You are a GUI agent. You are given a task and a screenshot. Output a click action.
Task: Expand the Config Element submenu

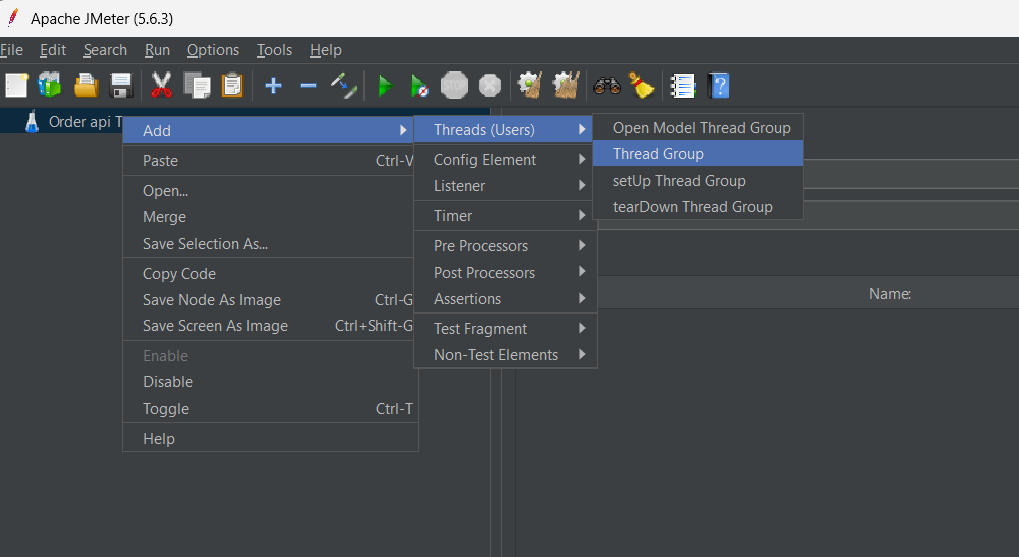click(x=504, y=160)
